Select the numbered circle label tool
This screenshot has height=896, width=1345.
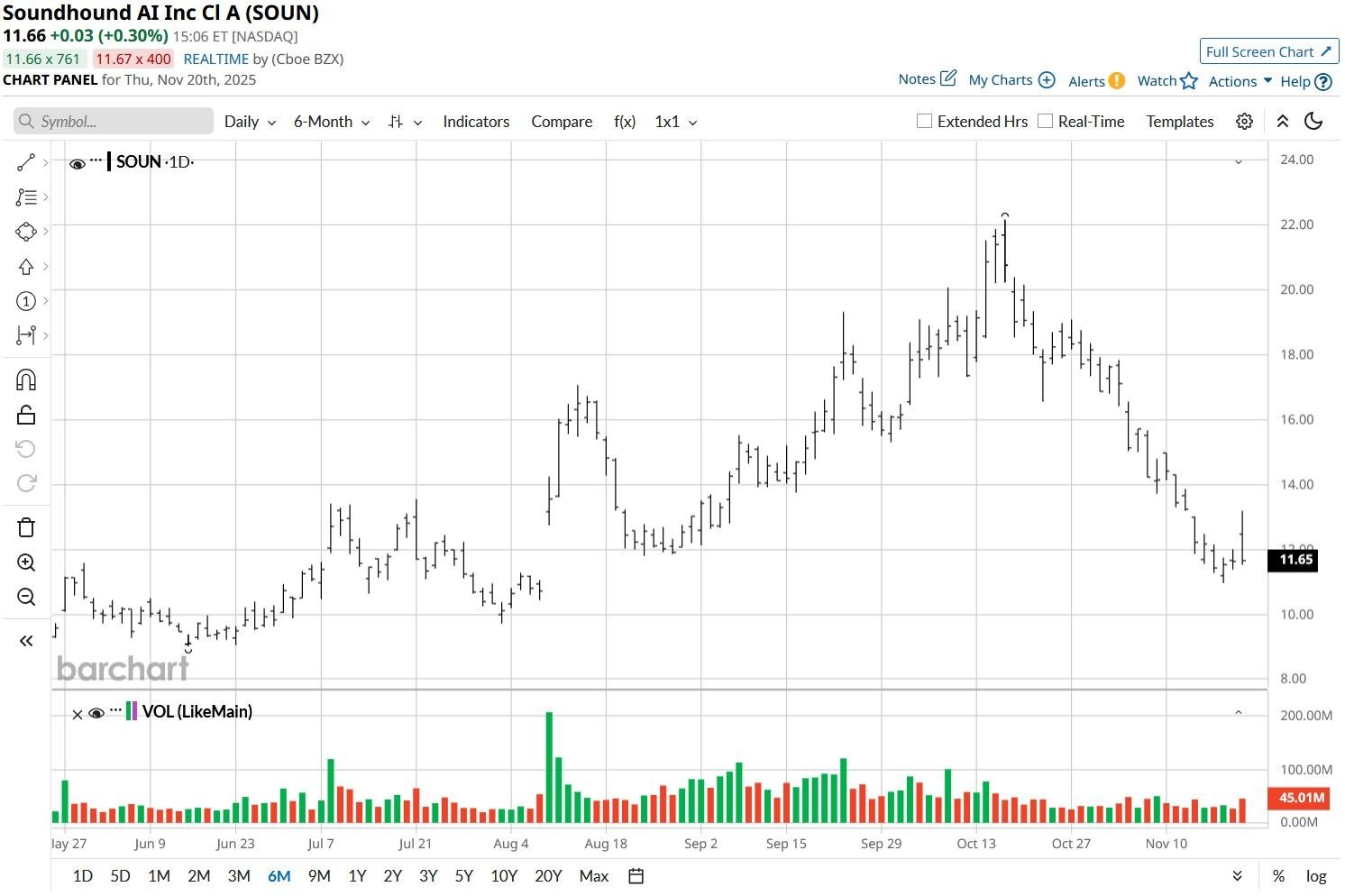click(x=25, y=301)
